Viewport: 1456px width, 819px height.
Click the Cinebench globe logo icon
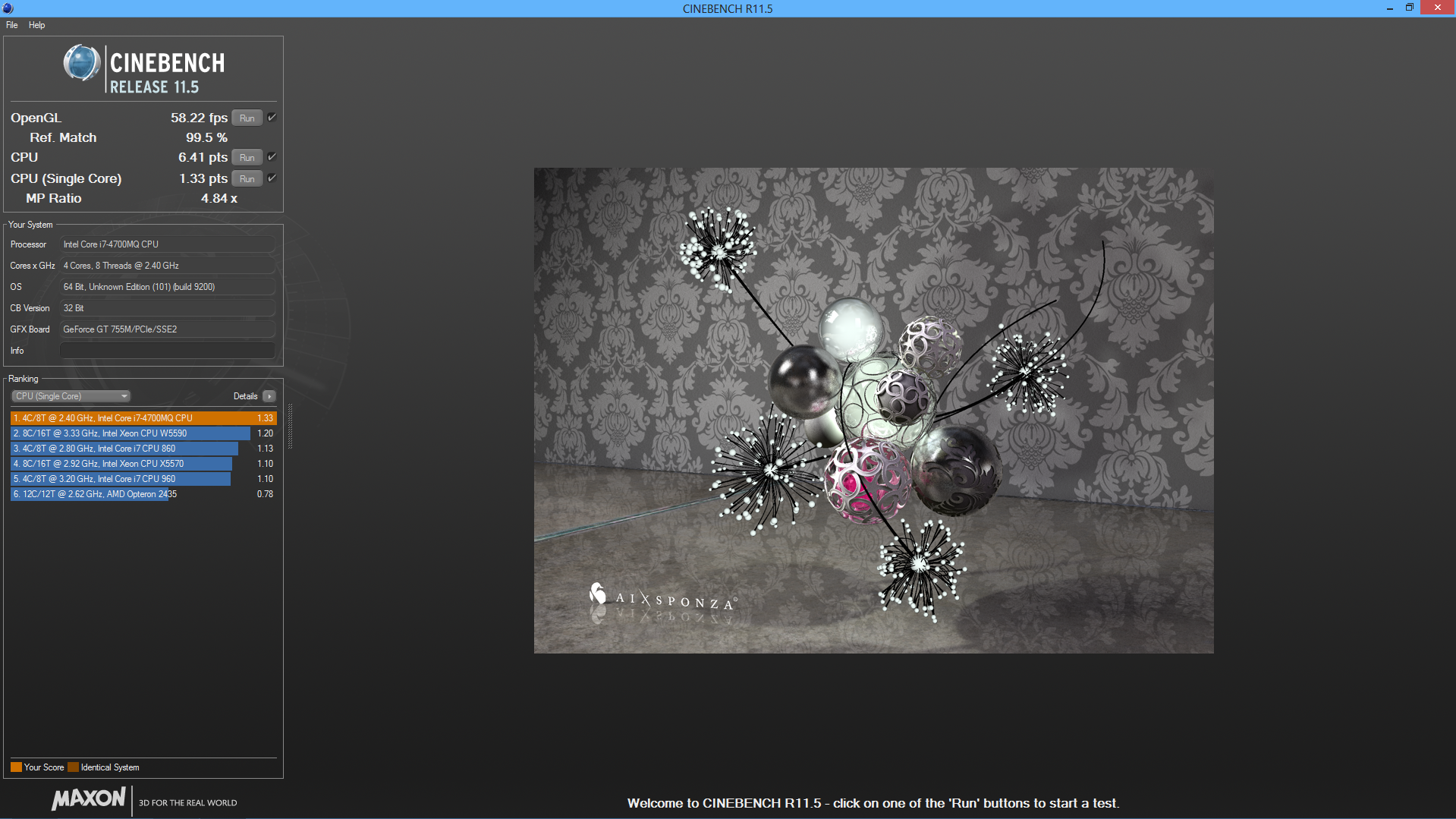pyautogui.click(x=82, y=63)
